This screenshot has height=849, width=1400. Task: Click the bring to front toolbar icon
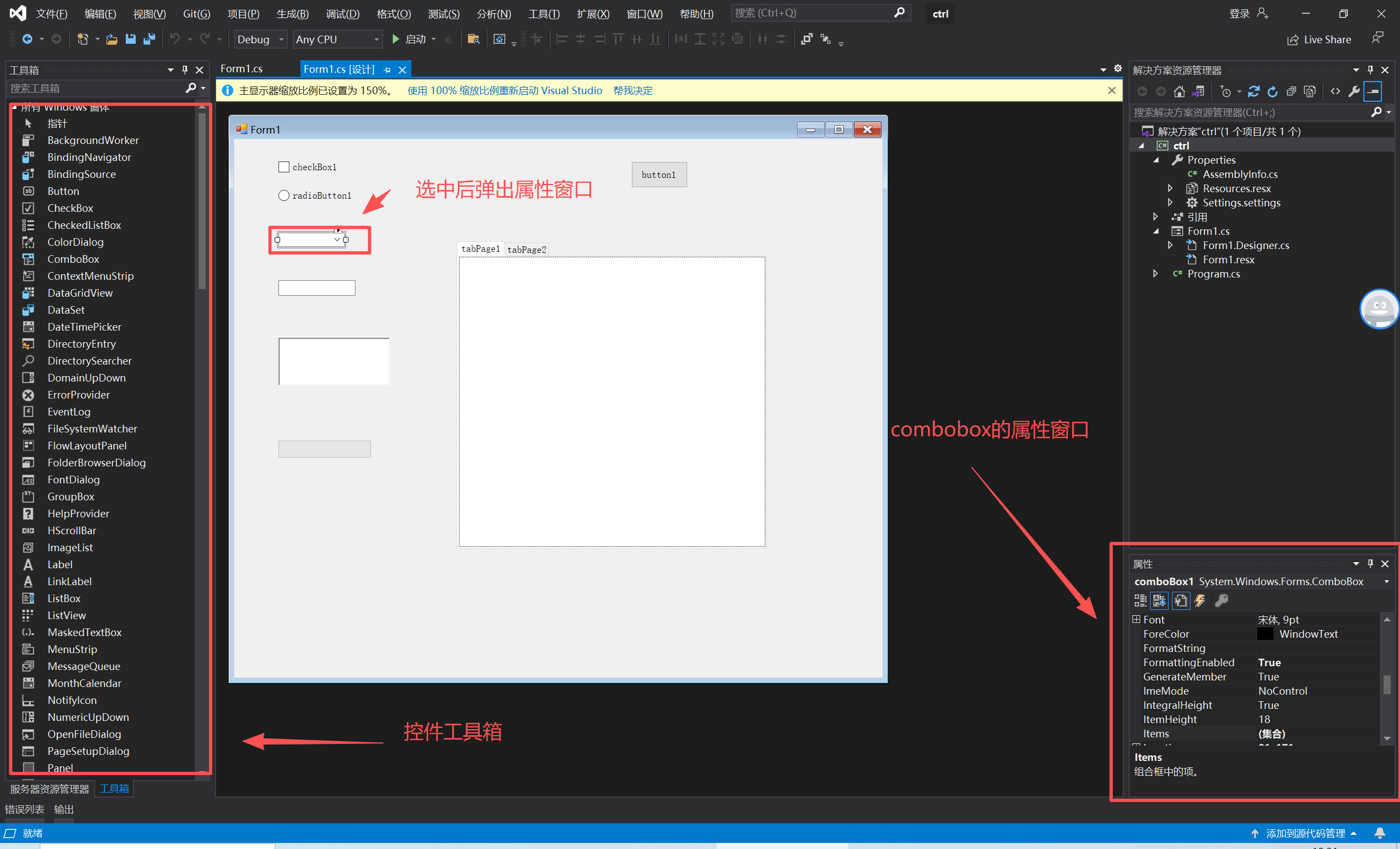[806, 39]
